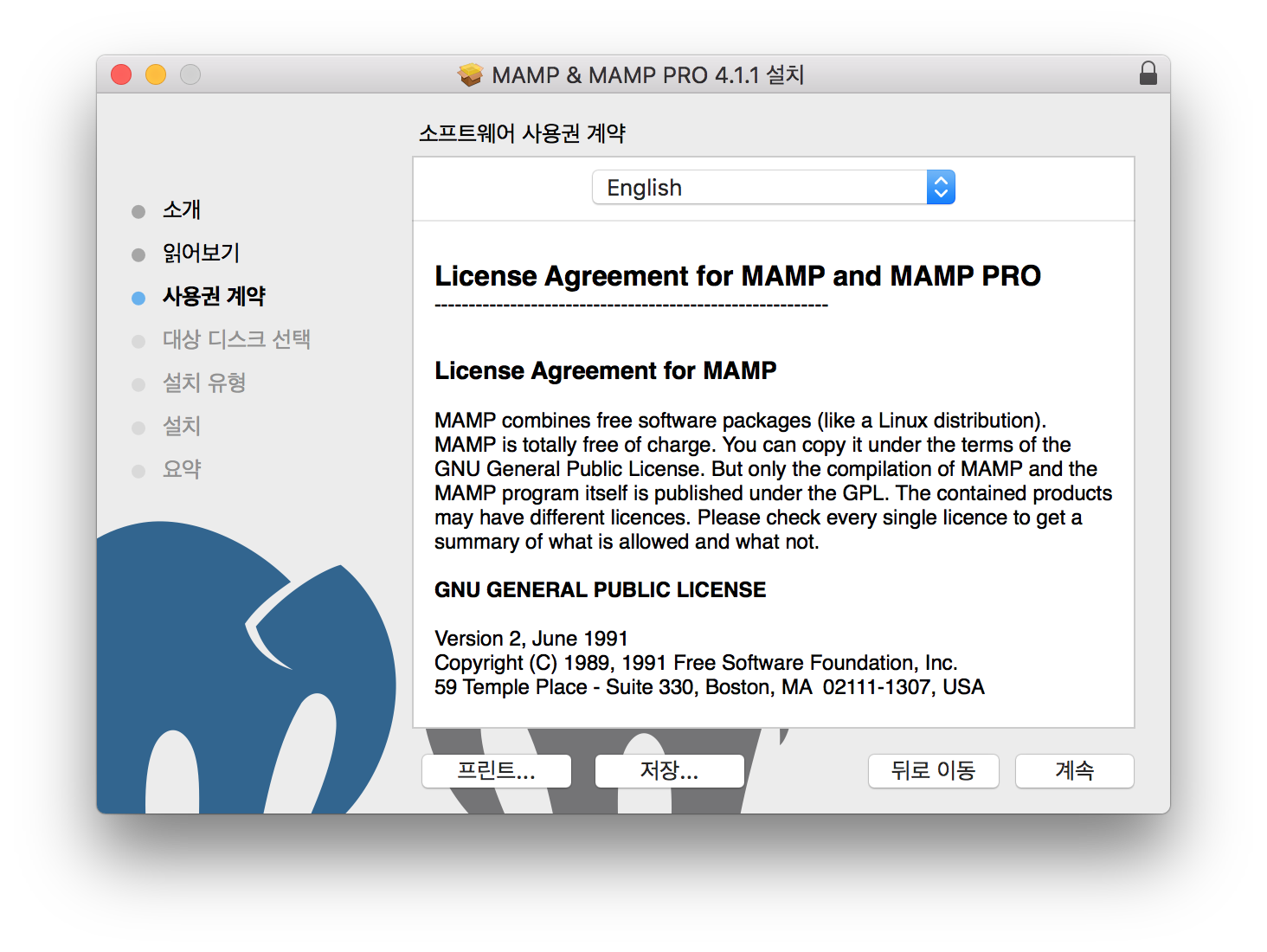Click the 저장... button
The width and height of the screenshot is (1267, 952).
670,770
